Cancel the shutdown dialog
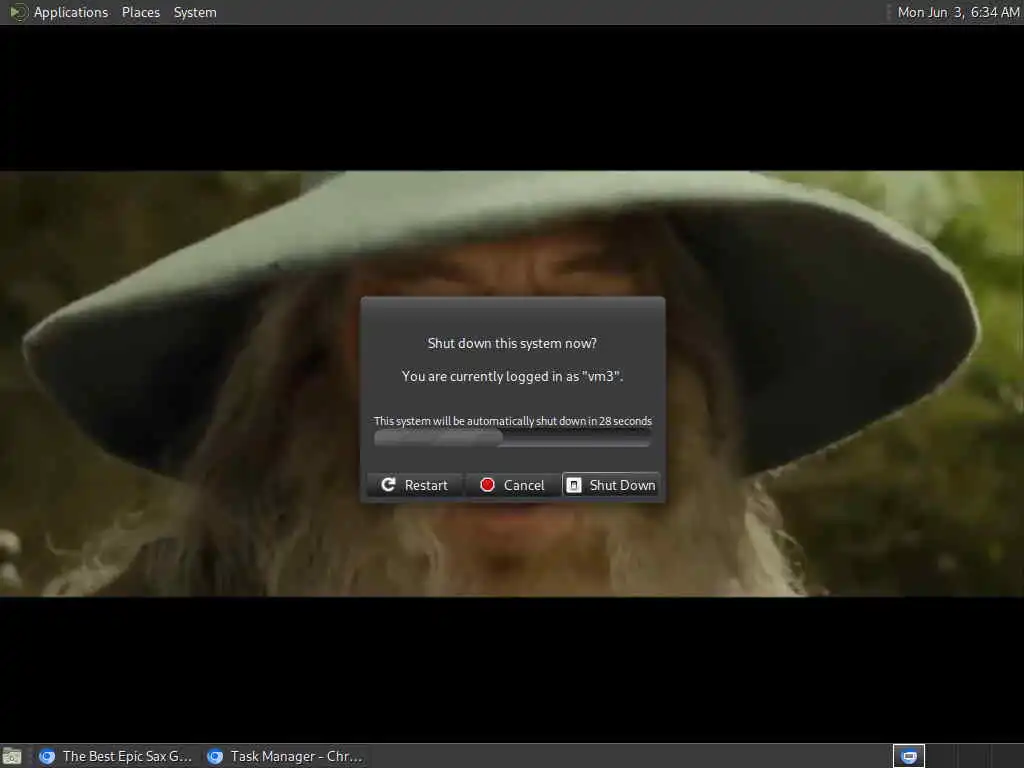The width and height of the screenshot is (1024, 768). [x=512, y=485]
